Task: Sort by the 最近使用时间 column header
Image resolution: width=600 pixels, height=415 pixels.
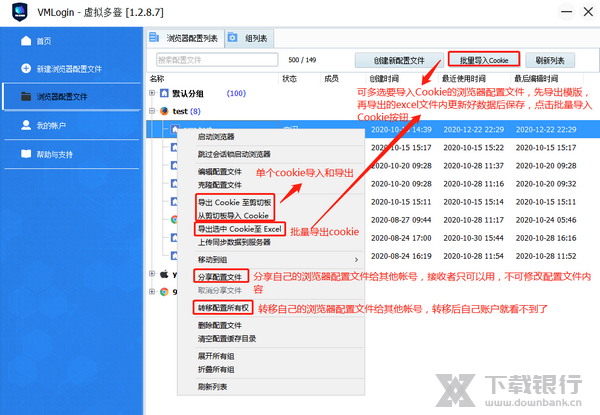Action: click(x=463, y=78)
